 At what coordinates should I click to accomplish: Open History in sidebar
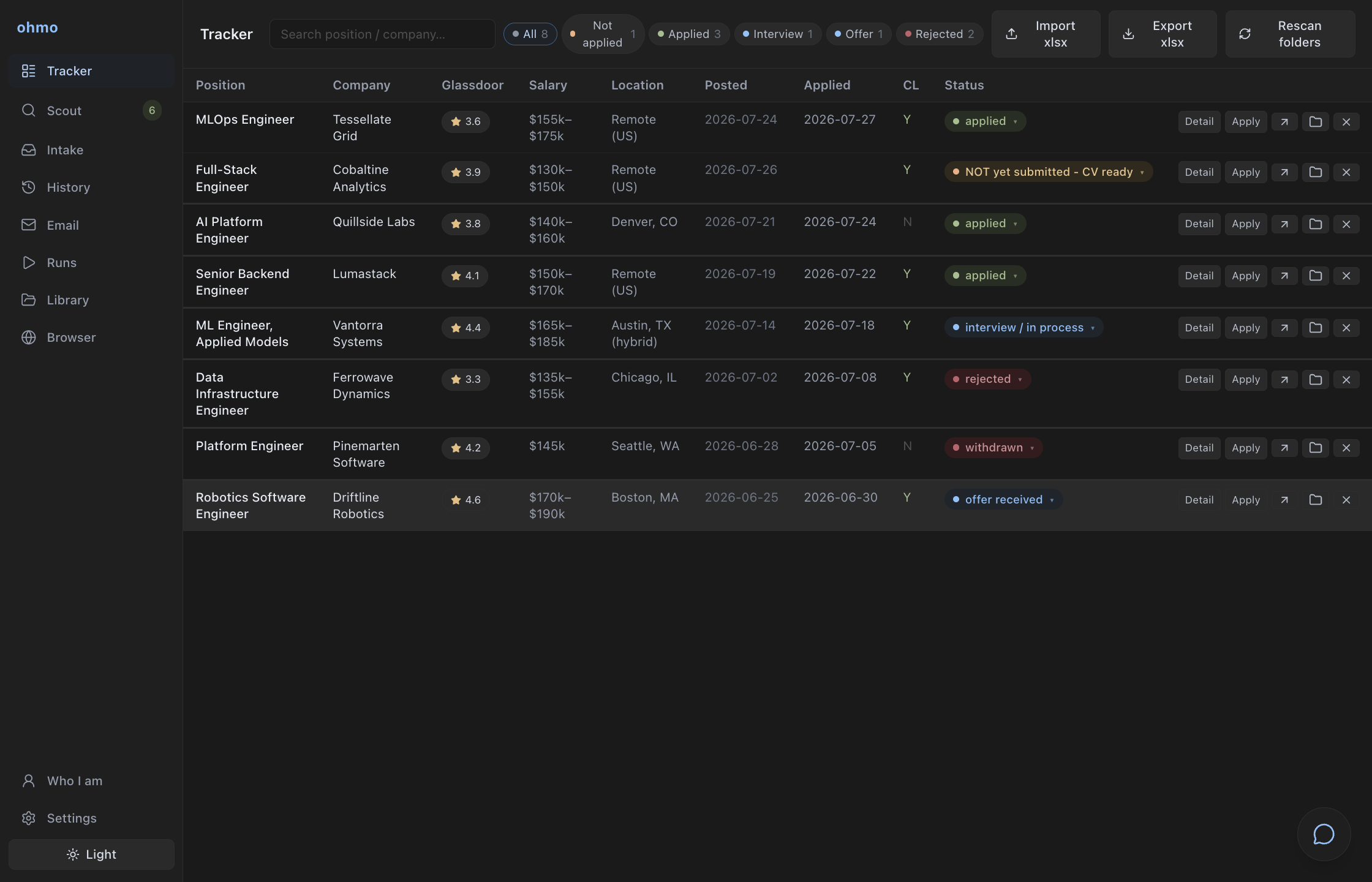(91, 187)
